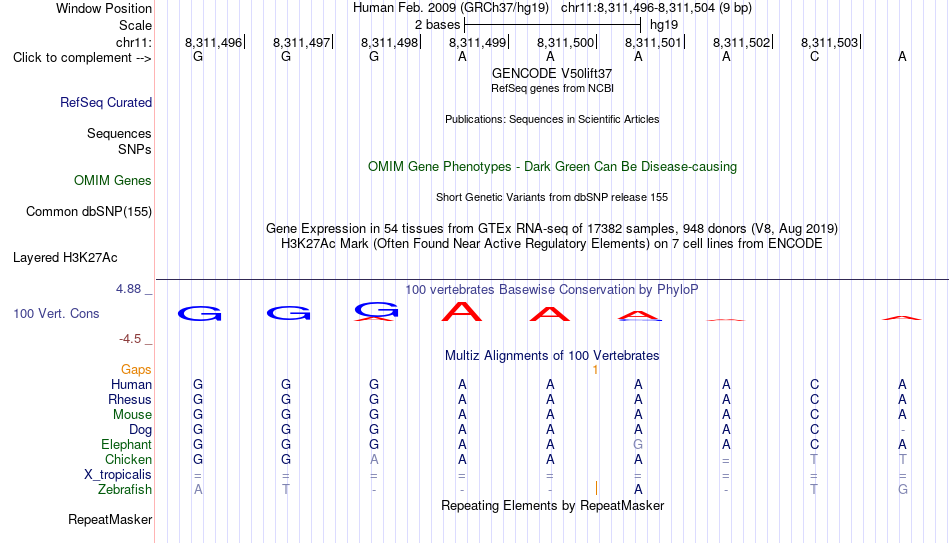Click the H3K27Ac Mark ENCODE track title

point(552,244)
